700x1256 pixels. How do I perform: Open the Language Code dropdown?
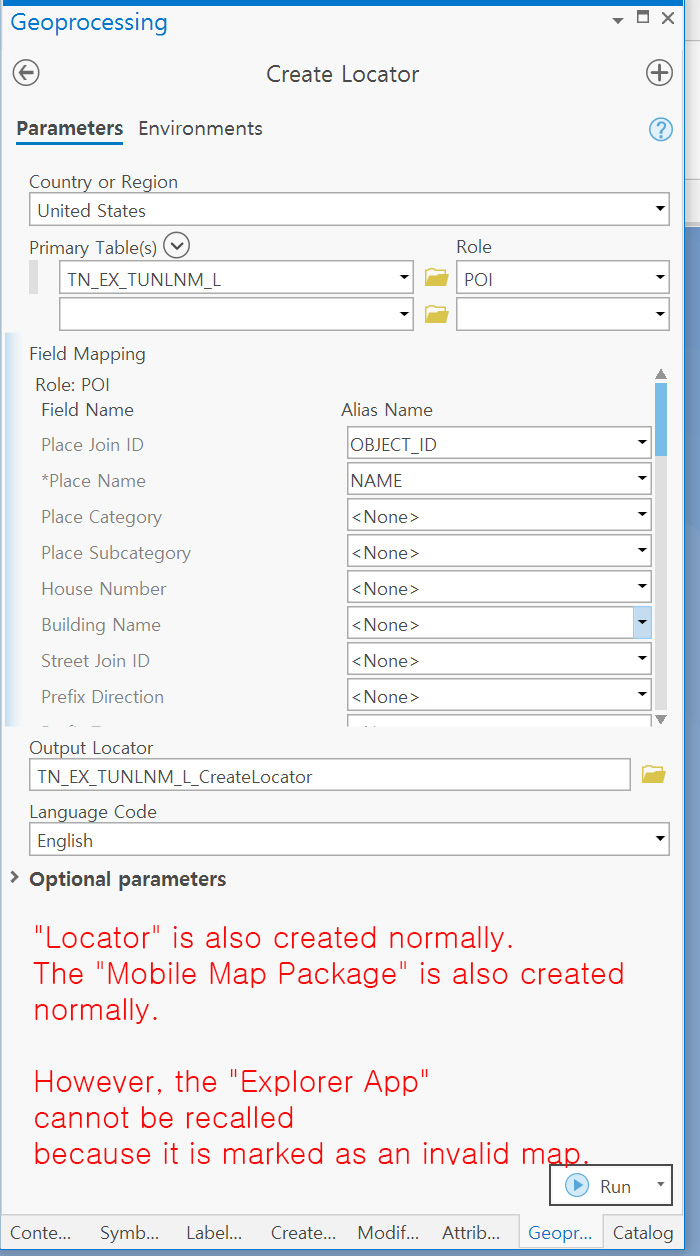[x=659, y=838]
